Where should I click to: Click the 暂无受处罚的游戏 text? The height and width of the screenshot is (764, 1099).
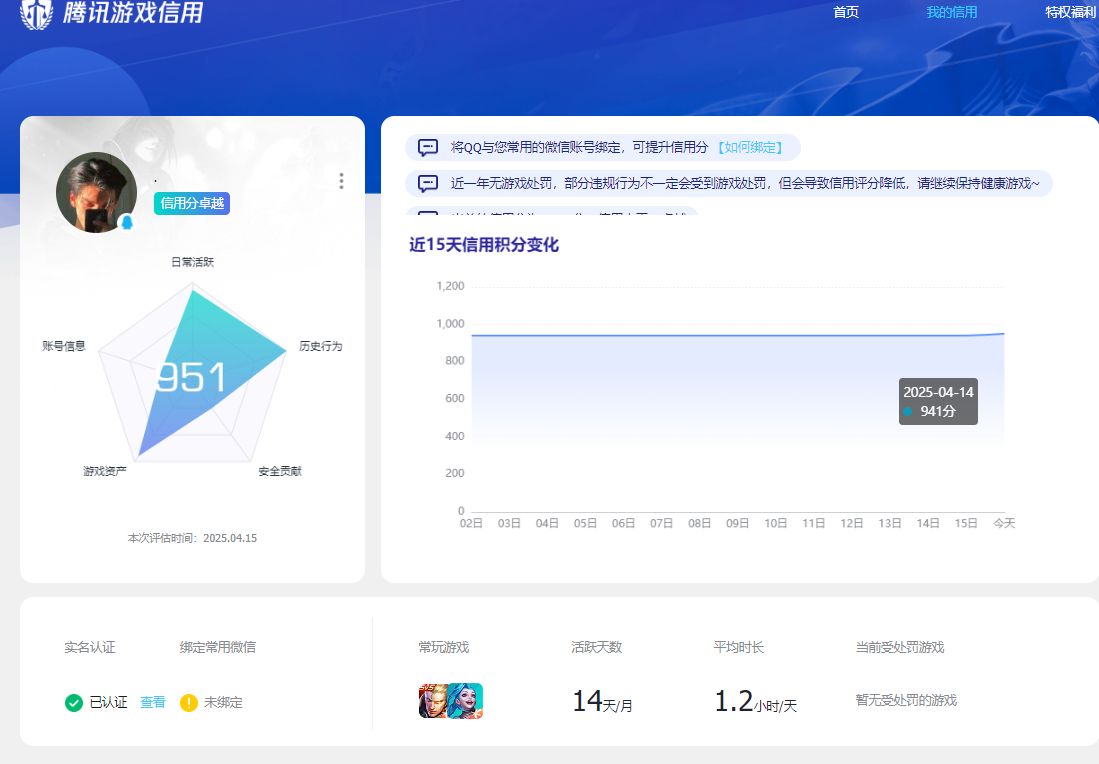click(x=906, y=700)
